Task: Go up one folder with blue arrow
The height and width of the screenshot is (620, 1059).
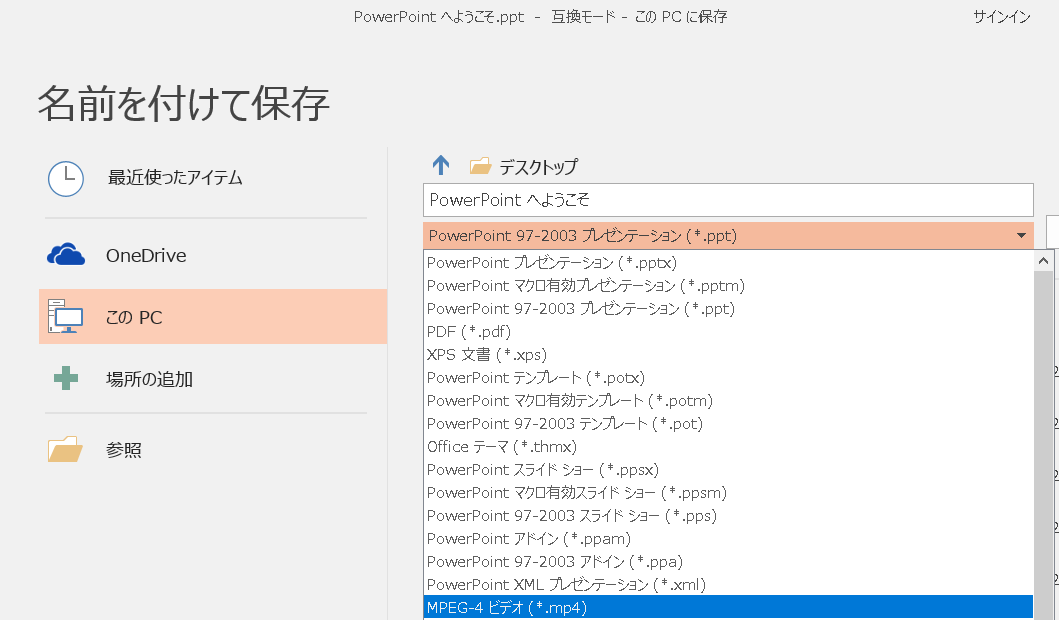Action: click(x=440, y=165)
